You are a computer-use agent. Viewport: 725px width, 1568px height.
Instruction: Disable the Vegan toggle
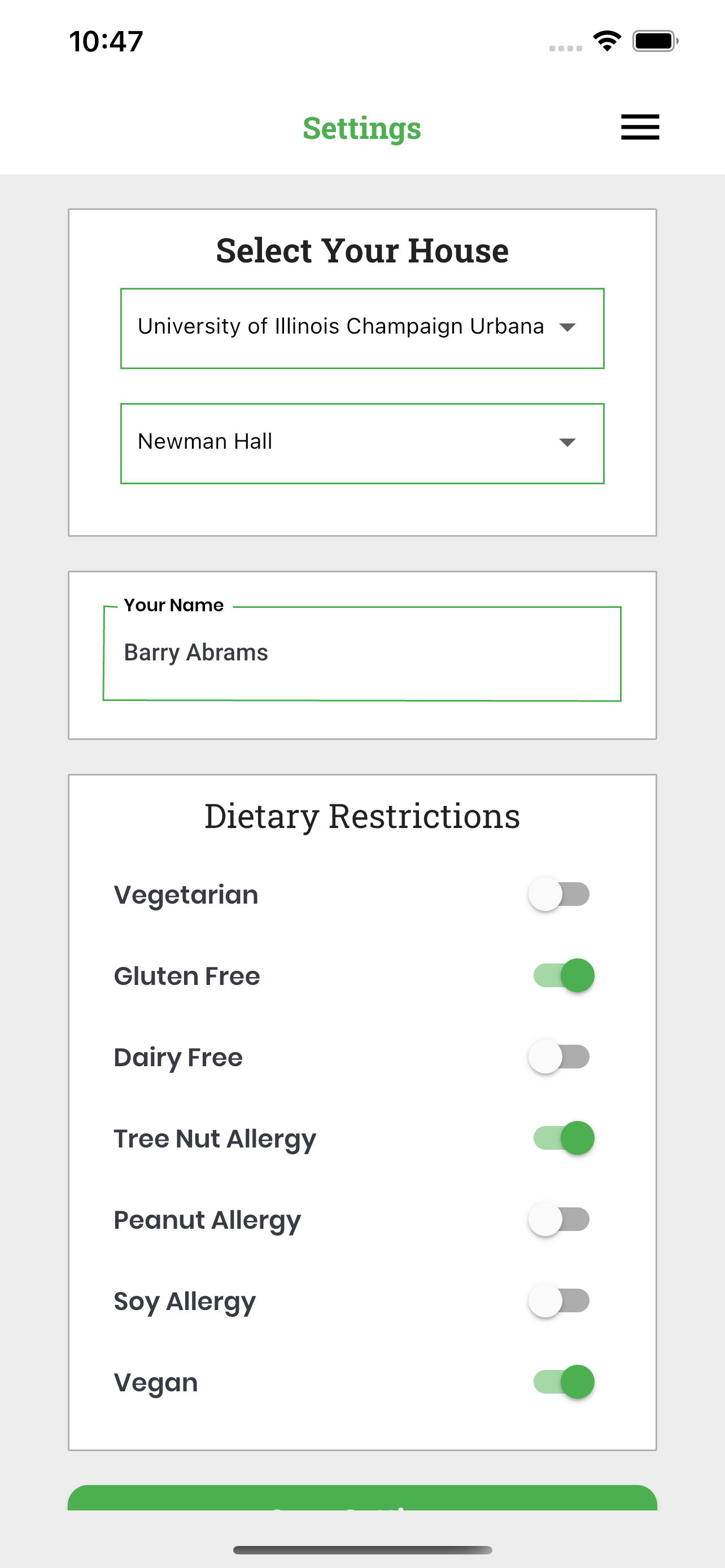pyautogui.click(x=564, y=1382)
